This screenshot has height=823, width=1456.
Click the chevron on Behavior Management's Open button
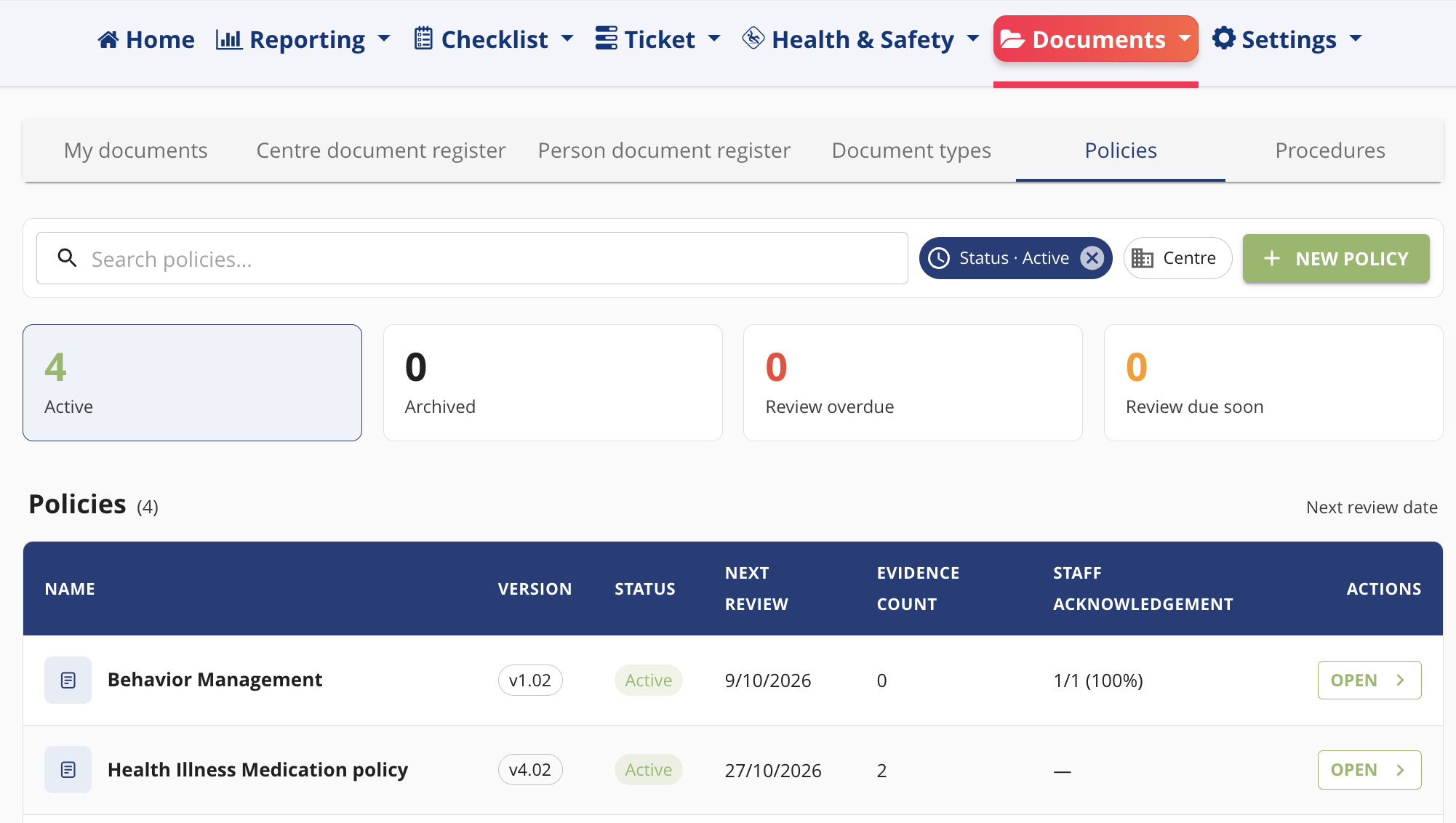(x=1400, y=680)
